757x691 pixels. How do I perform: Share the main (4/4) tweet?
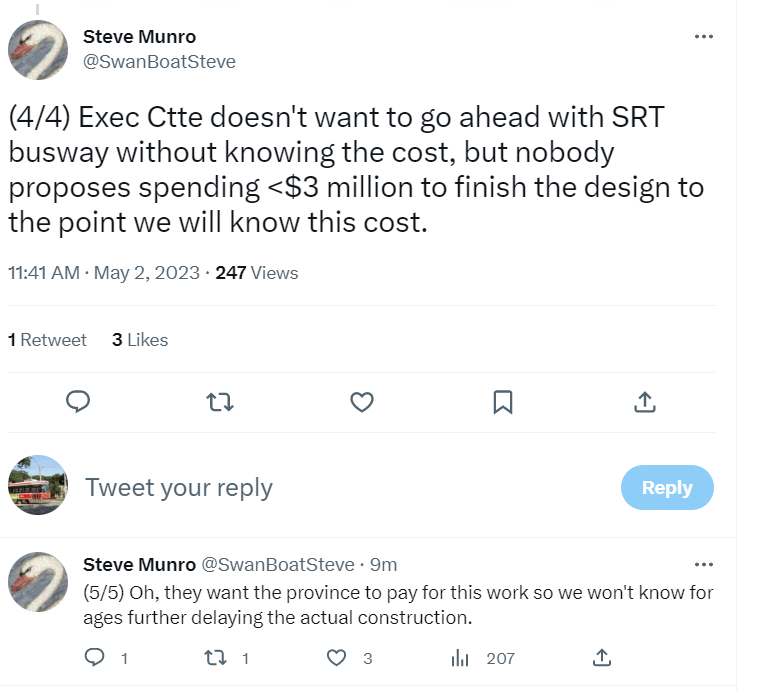(x=645, y=402)
